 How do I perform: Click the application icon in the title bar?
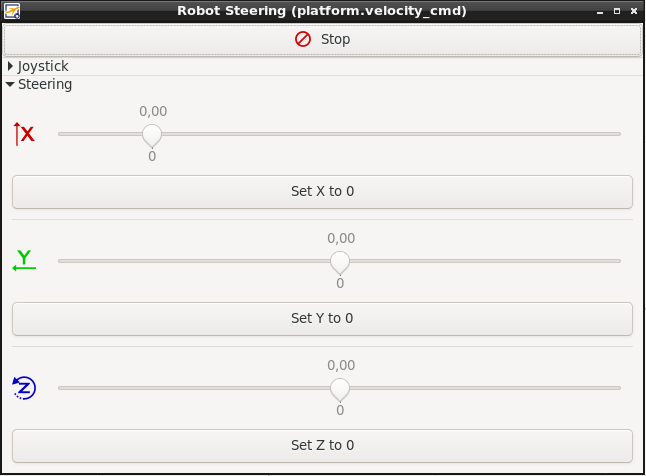click(x=12, y=11)
